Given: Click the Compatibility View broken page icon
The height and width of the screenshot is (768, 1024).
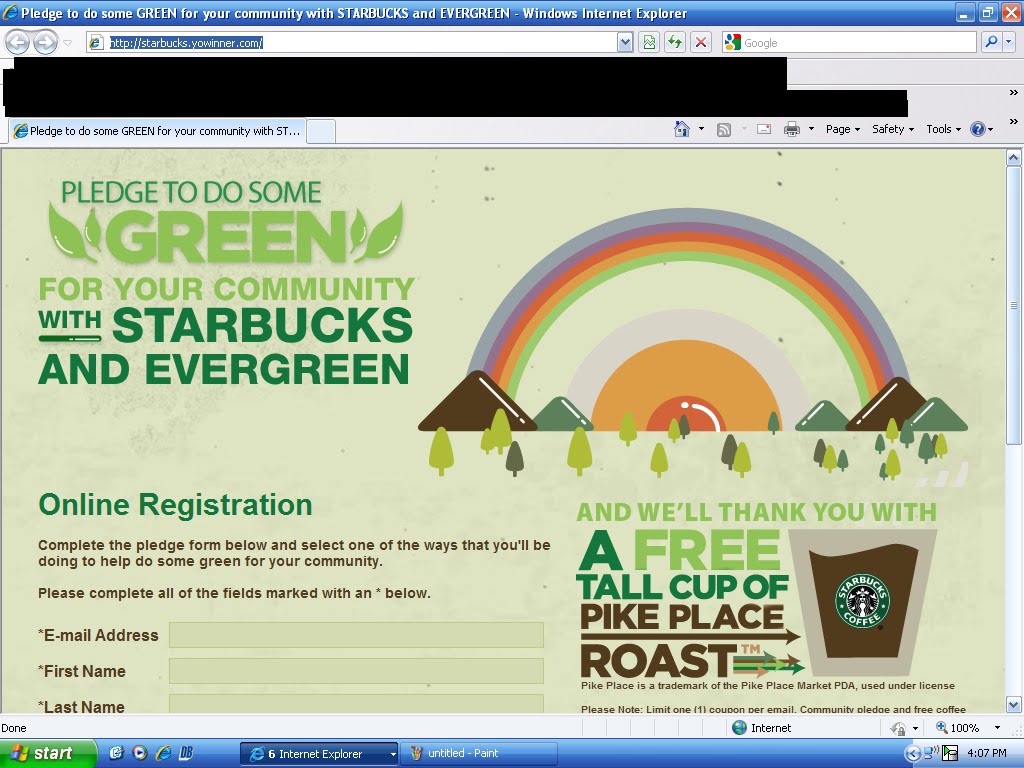Looking at the screenshot, I should 648,42.
